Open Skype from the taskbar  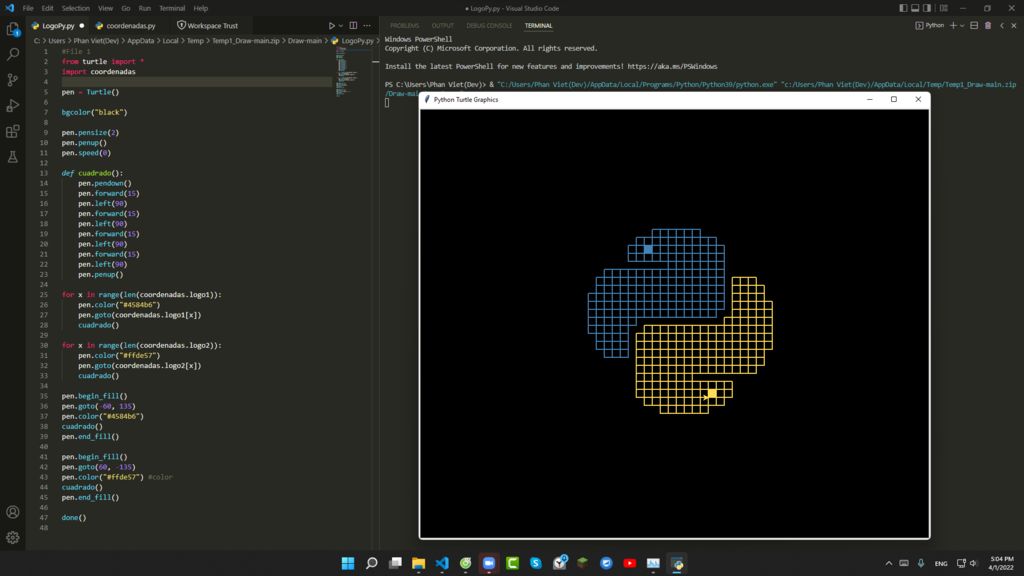536,563
